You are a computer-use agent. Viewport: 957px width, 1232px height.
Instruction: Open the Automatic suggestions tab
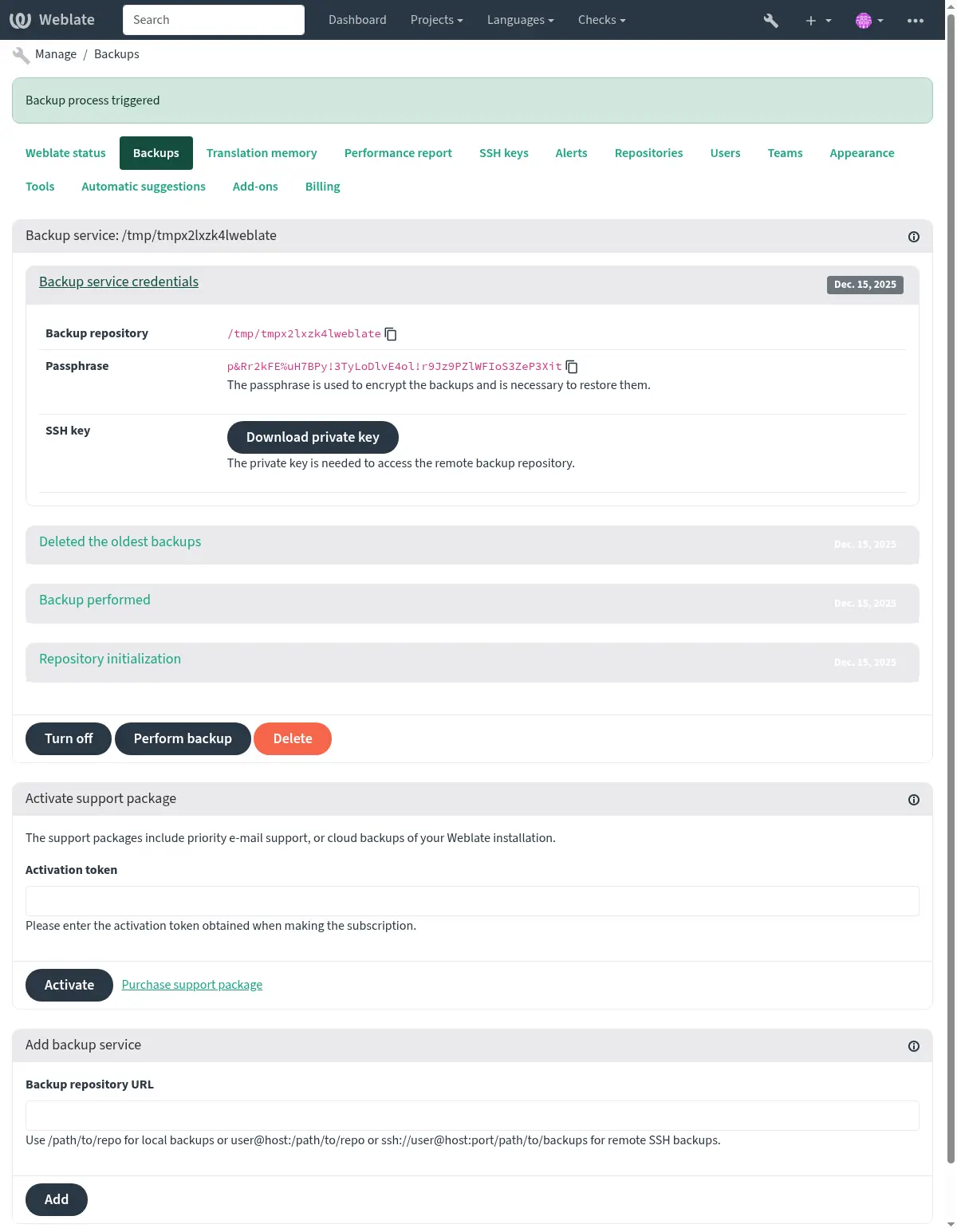[144, 187]
